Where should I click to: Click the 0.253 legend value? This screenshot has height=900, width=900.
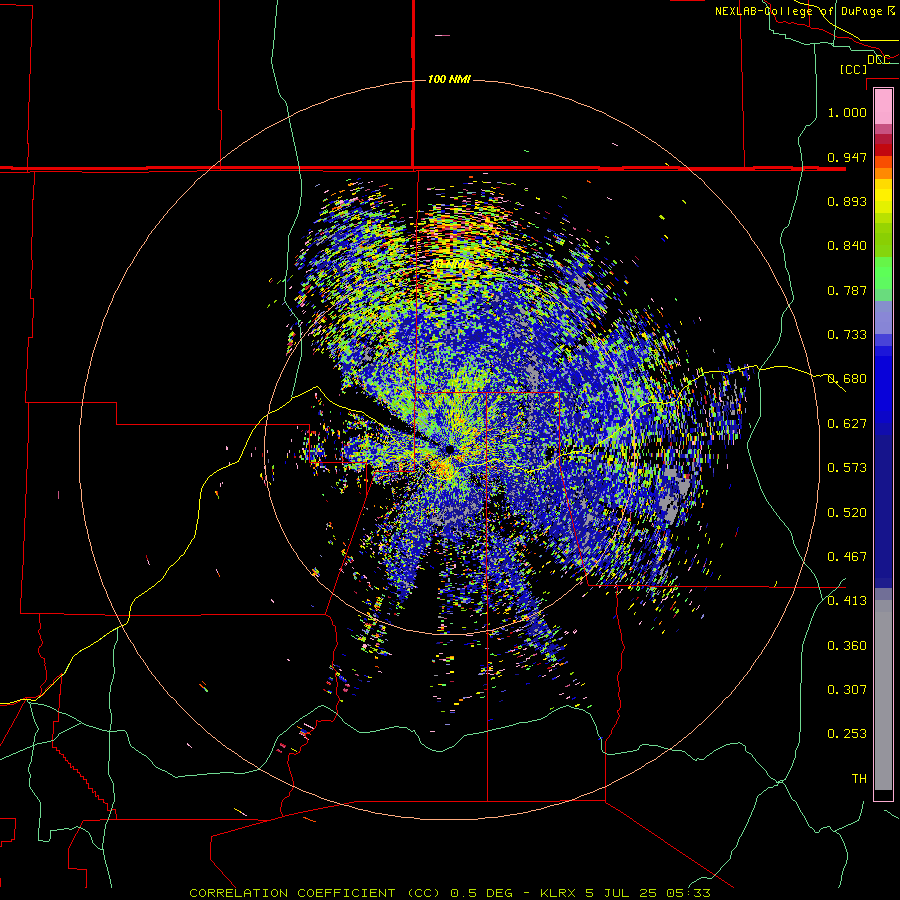(847, 734)
